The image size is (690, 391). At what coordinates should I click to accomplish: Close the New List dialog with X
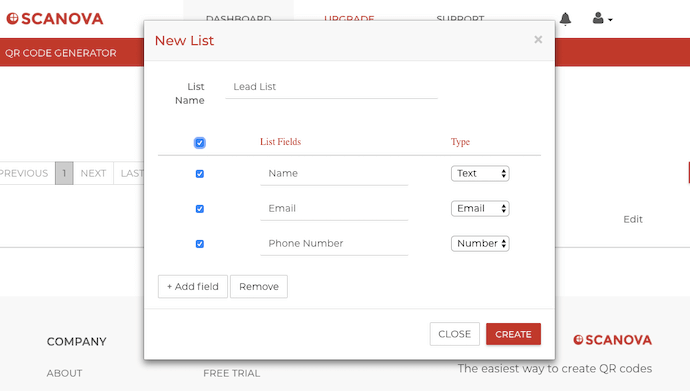point(538,40)
